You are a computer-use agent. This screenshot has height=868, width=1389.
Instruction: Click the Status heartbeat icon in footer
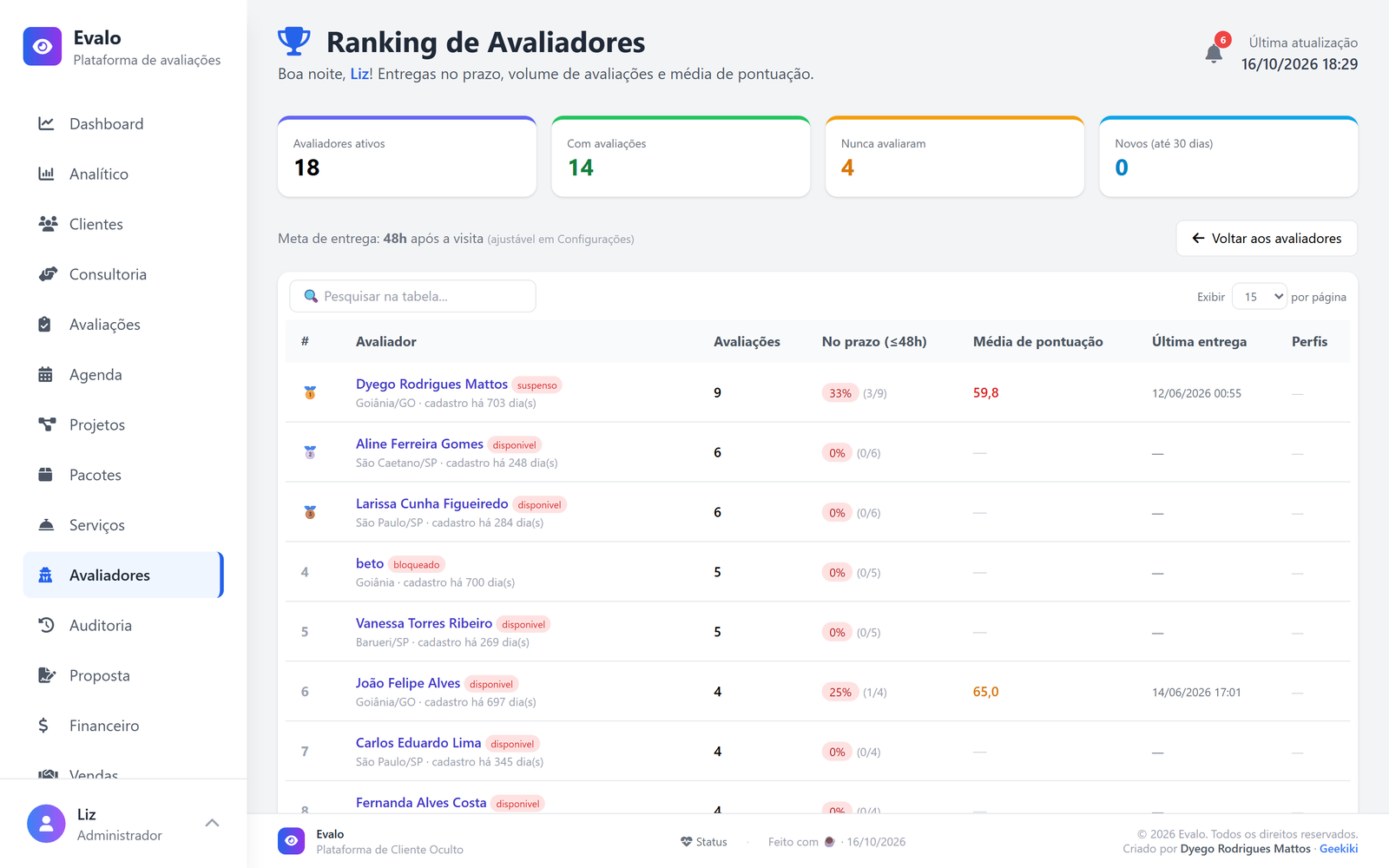(x=687, y=842)
